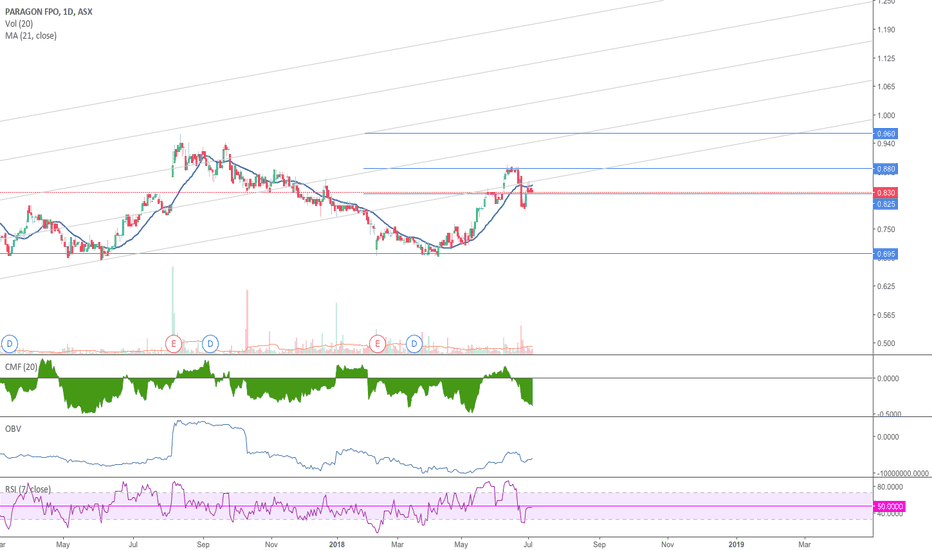This screenshot has height=550, width=932.
Task: Click the 2019 label on the time axis
Action: 736,544
